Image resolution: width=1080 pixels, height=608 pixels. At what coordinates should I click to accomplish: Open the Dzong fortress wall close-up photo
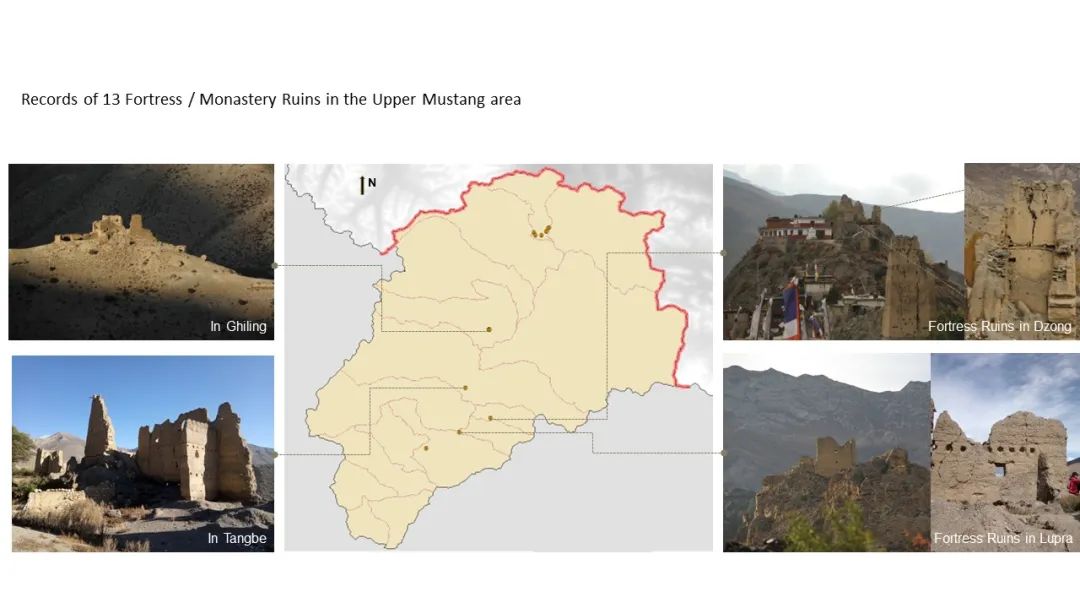tap(1022, 251)
